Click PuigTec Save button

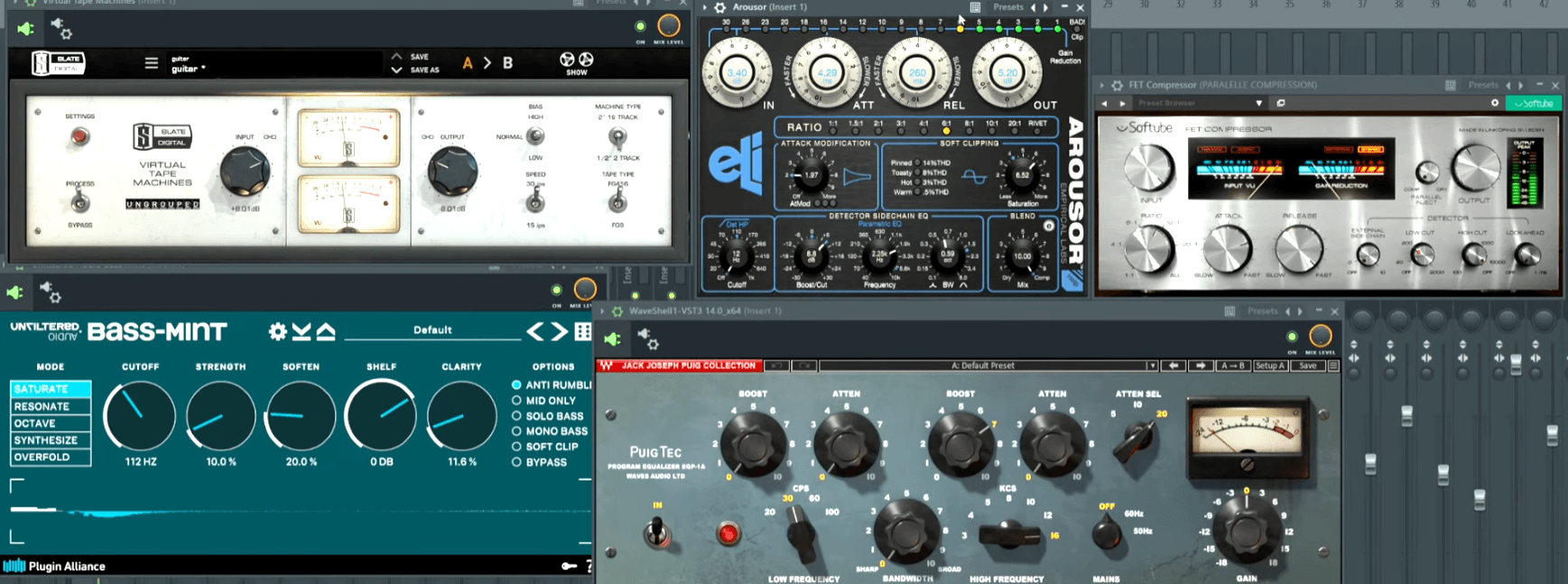(1308, 366)
